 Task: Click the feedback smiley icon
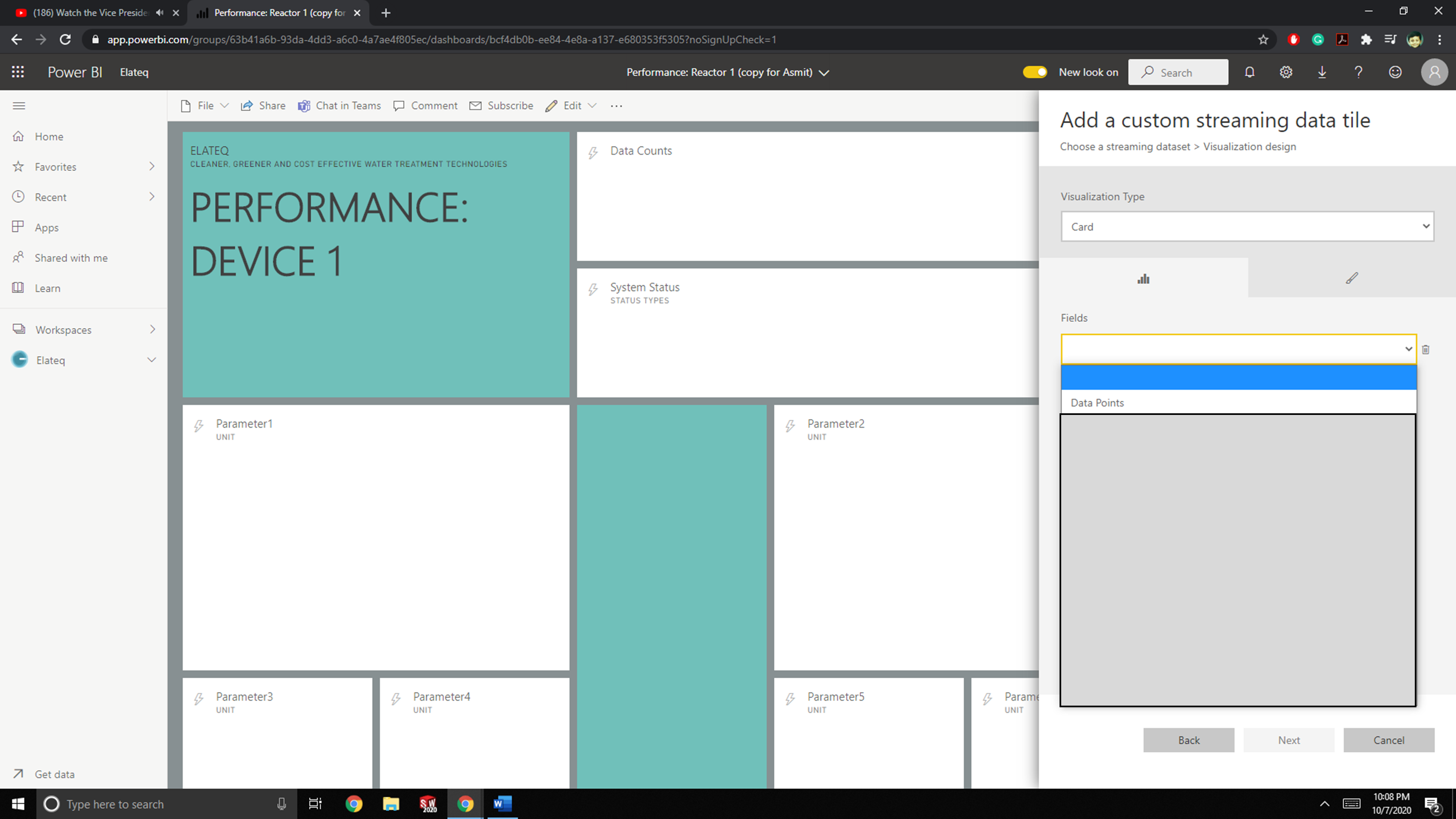pos(1395,72)
